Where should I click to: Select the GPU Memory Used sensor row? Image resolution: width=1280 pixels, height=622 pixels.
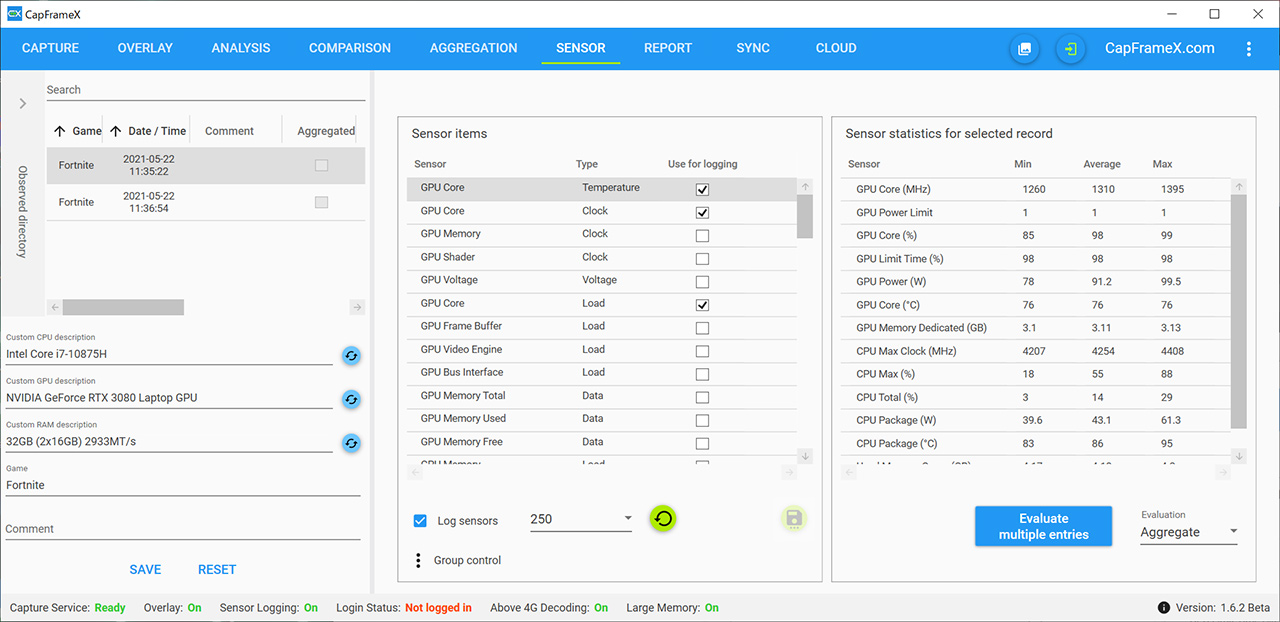pyautogui.click(x=601, y=419)
